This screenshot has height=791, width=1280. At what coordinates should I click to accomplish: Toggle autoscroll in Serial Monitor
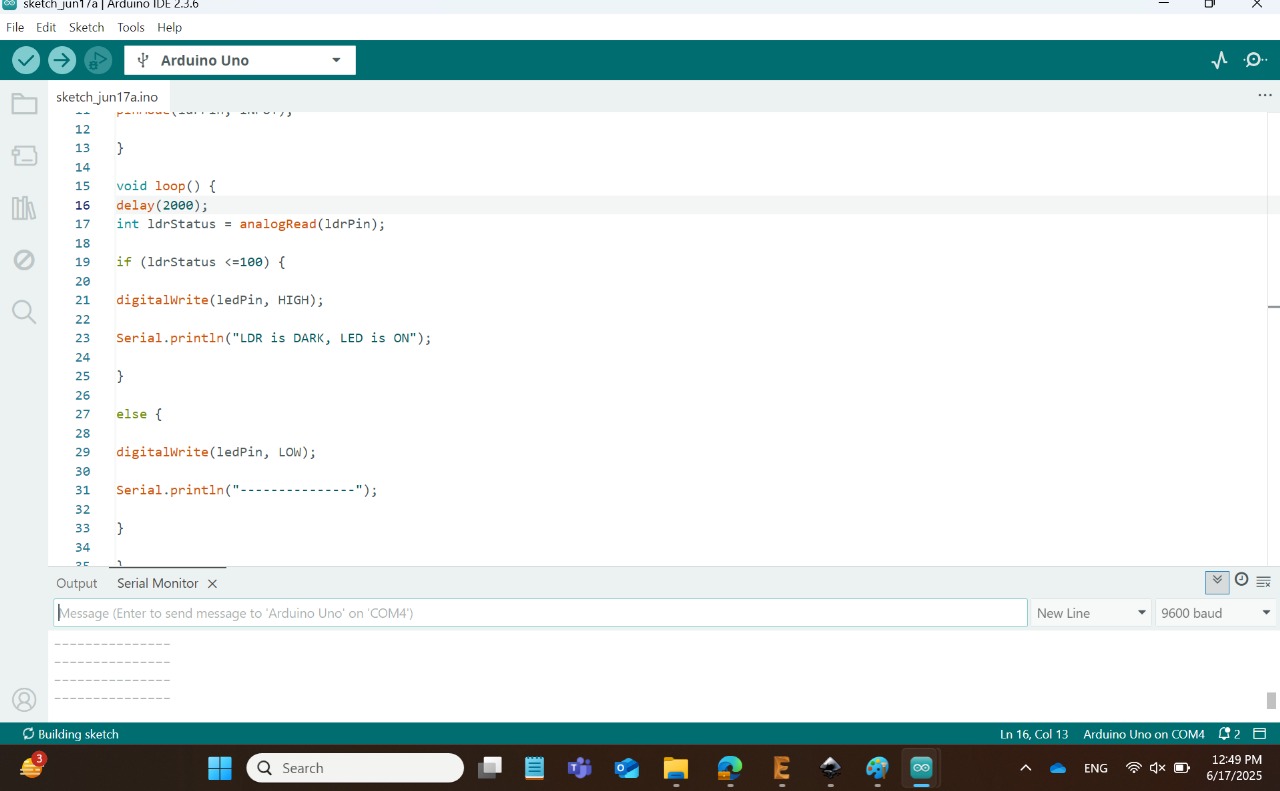1217,581
